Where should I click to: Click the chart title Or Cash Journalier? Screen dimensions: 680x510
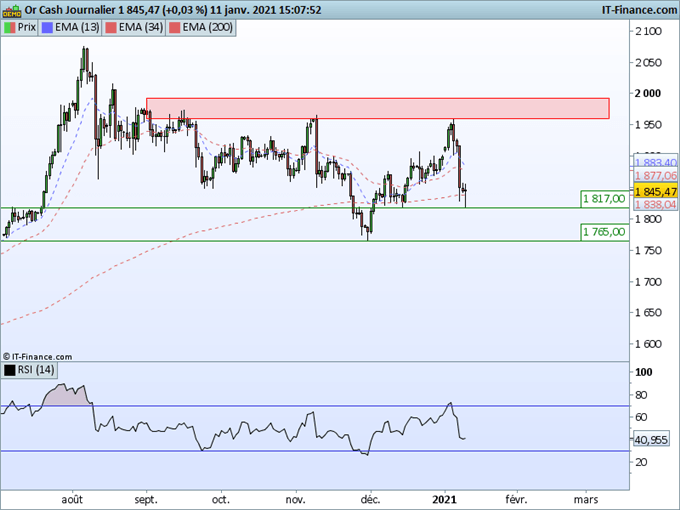pyautogui.click(x=70, y=10)
